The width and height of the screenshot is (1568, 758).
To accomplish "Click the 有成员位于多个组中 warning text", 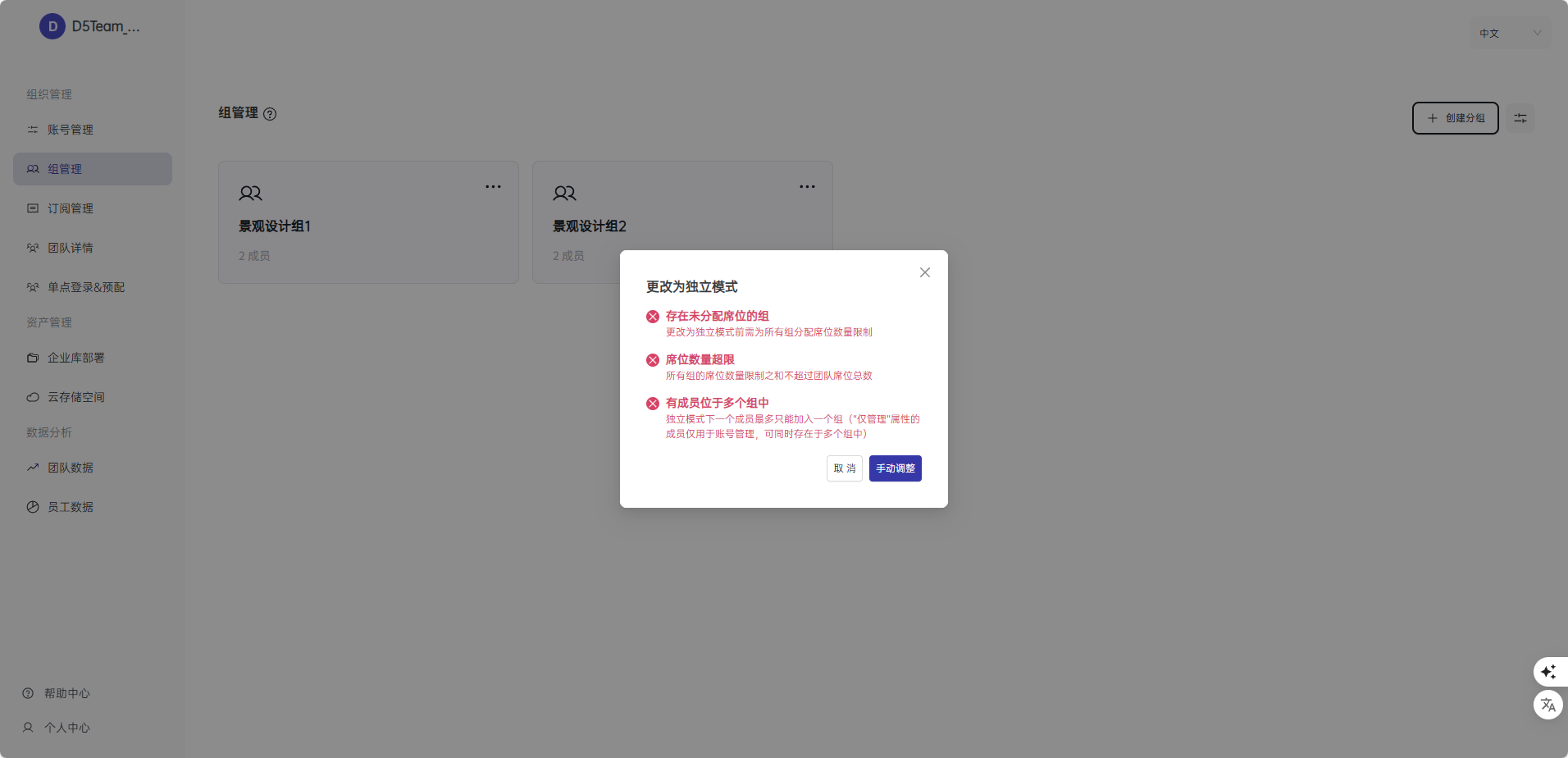I will pos(718,403).
